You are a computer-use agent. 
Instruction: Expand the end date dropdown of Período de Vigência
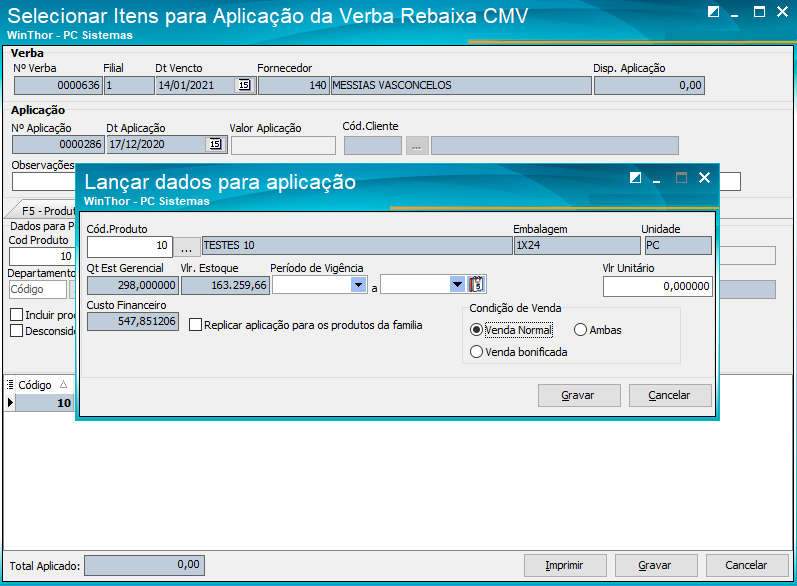tap(457, 285)
